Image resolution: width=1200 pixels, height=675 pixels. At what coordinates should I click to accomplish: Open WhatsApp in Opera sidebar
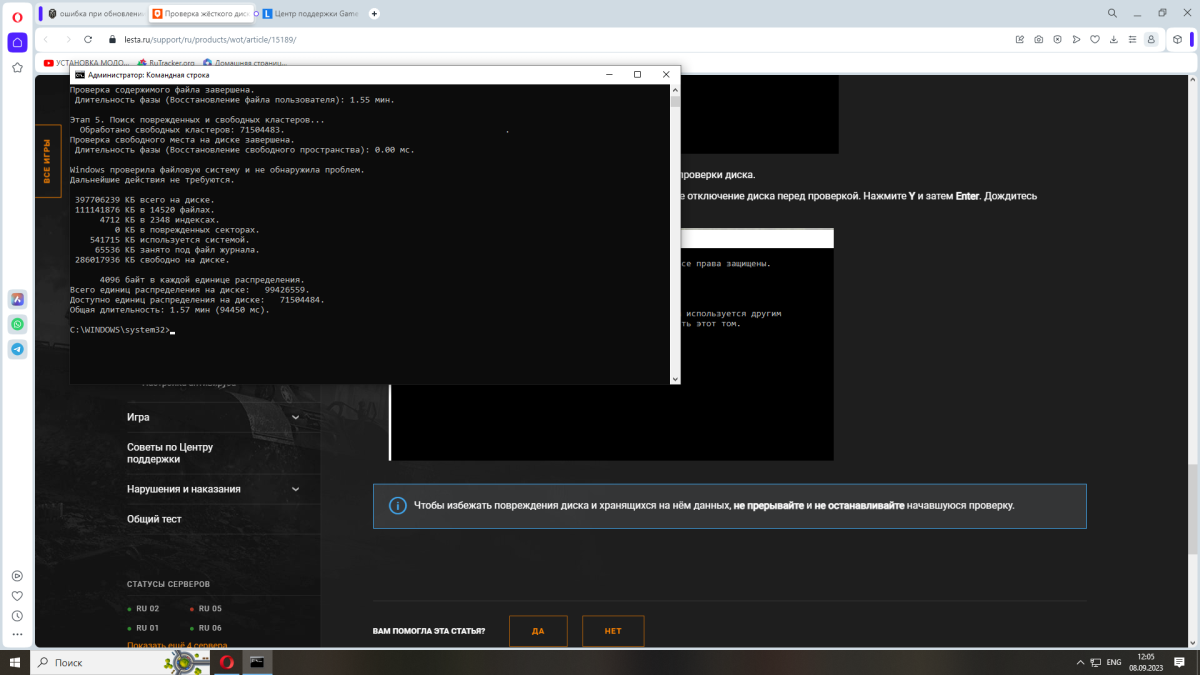click(x=17, y=324)
